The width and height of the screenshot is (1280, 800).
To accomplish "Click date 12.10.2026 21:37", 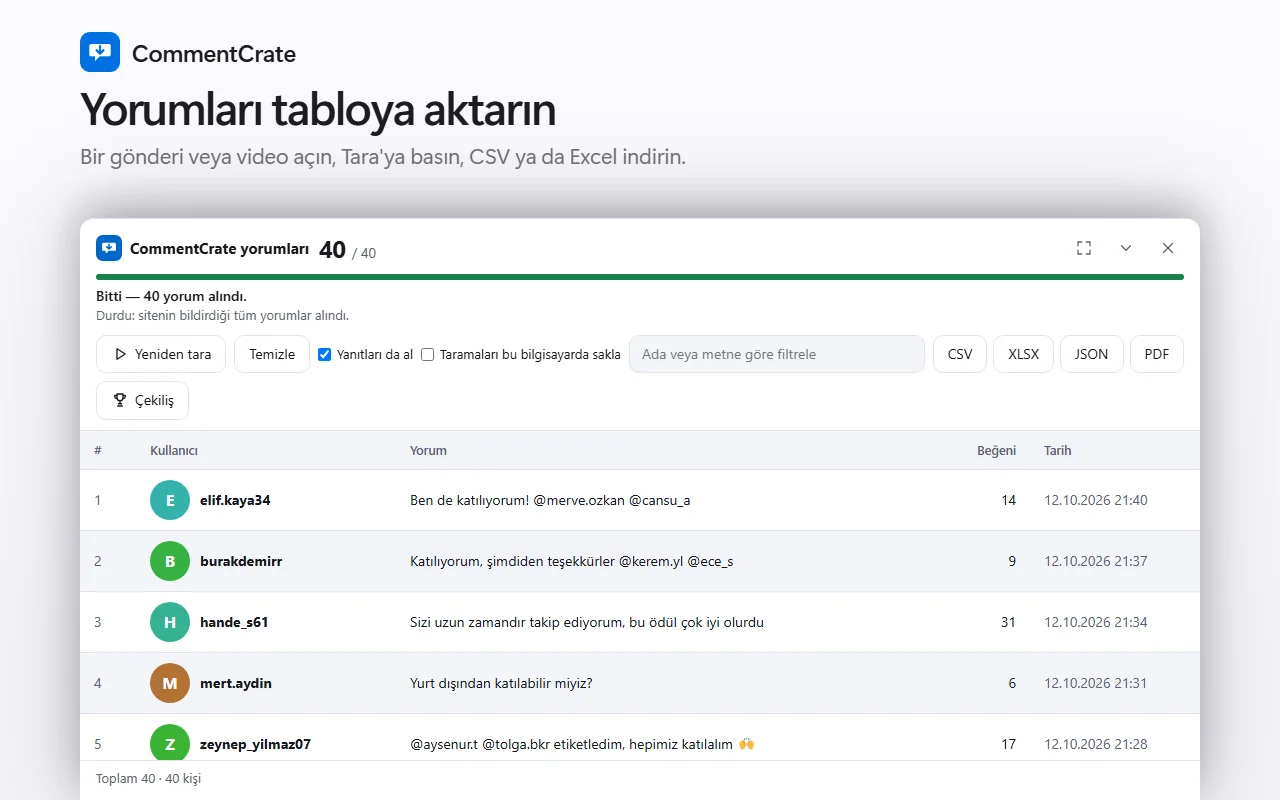I will coord(1096,561).
